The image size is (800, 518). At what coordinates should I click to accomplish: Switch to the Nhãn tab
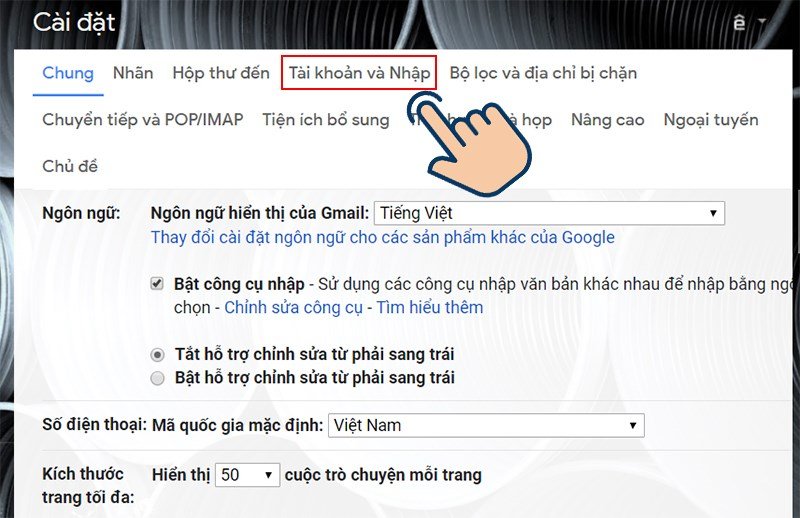click(x=133, y=73)
